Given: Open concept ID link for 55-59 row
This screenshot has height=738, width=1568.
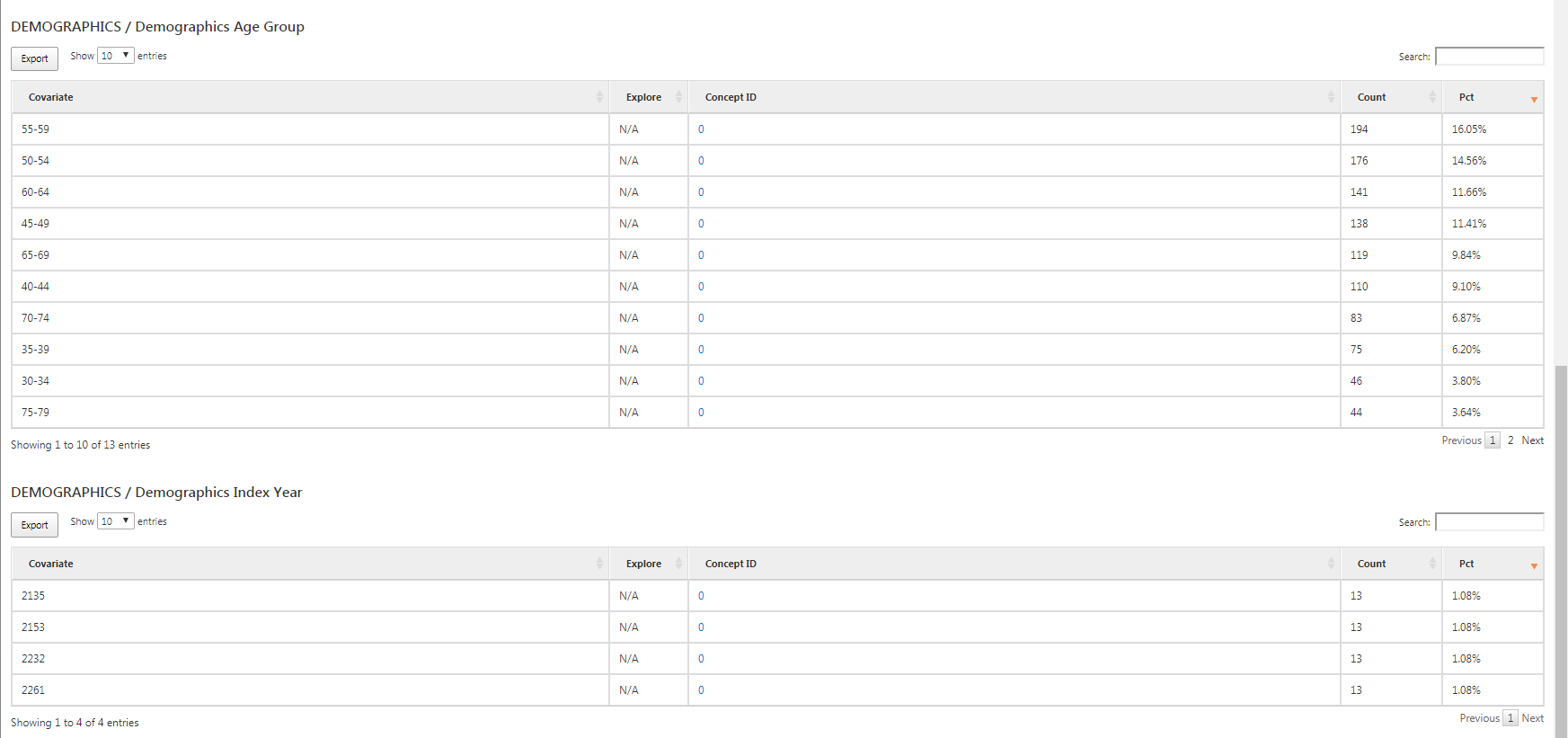Looking at the screenshot, I should 701,129.
